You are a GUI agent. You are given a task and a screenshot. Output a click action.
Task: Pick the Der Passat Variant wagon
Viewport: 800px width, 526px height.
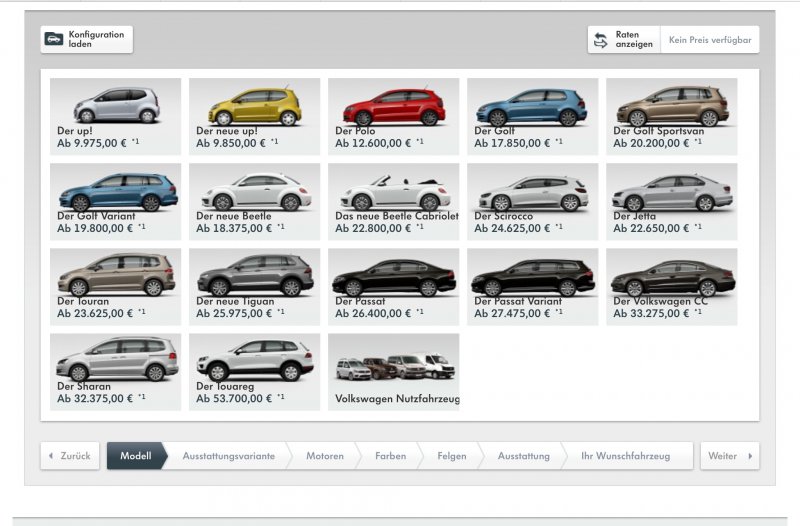[x=533, y=287]
